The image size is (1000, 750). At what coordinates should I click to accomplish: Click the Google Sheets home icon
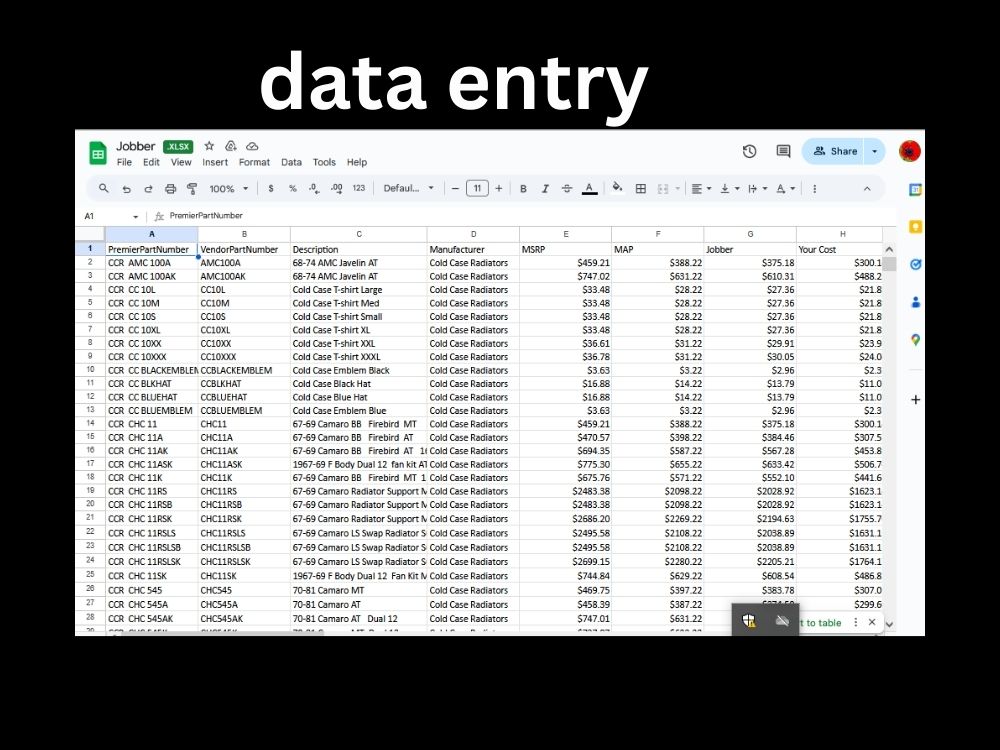98,153
